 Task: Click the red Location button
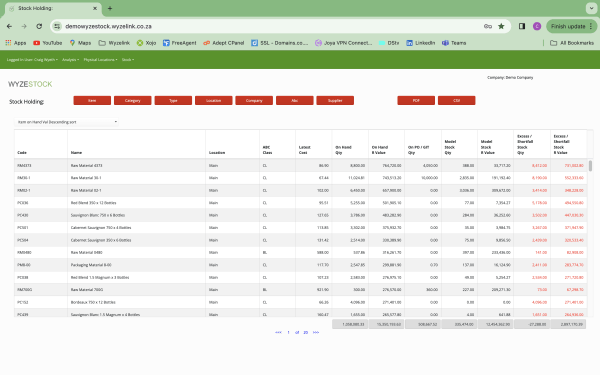tap(214, 101)
